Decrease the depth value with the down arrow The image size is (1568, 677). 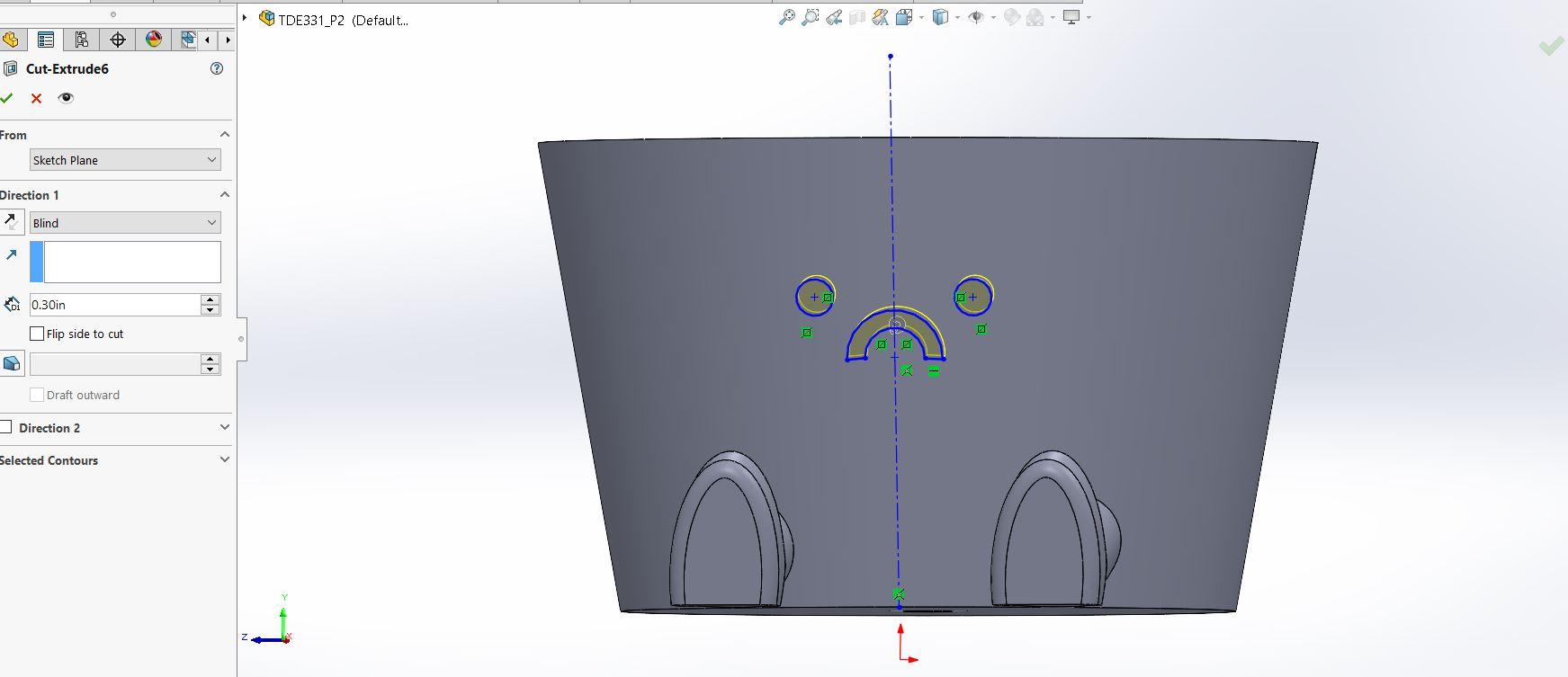(x=211, y=310)
